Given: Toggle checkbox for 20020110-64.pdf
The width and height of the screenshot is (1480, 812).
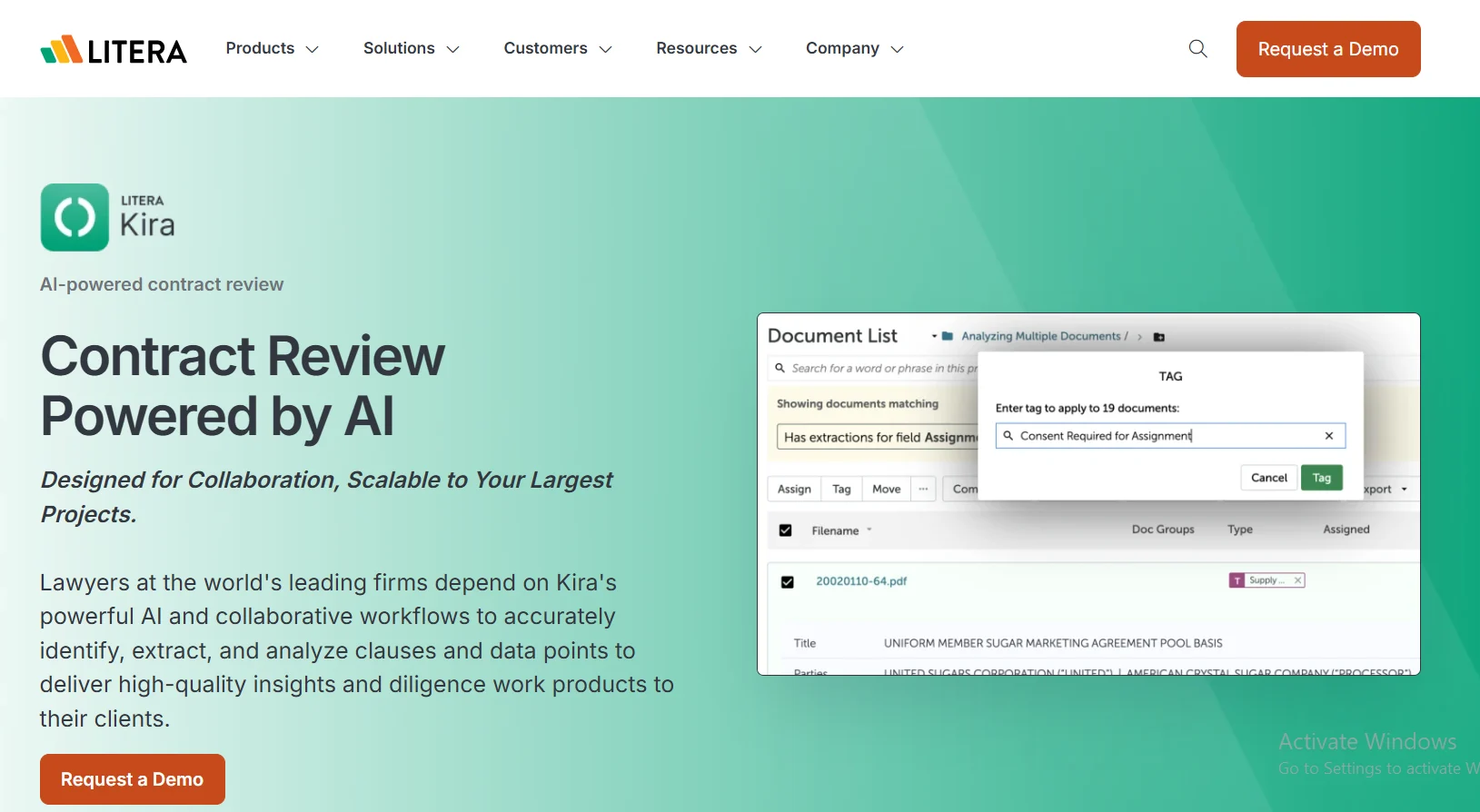Looking at the screenshot, I should pyautogui.click(x=788, y=582).
